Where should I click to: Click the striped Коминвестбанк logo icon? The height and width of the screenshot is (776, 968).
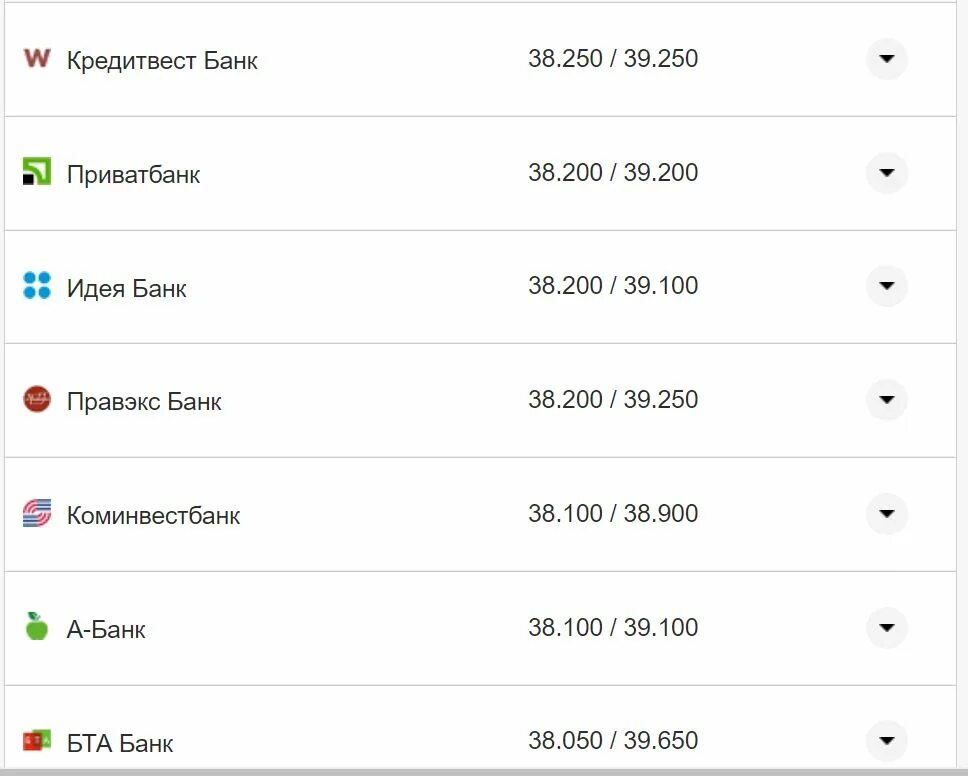click(37, 514)
